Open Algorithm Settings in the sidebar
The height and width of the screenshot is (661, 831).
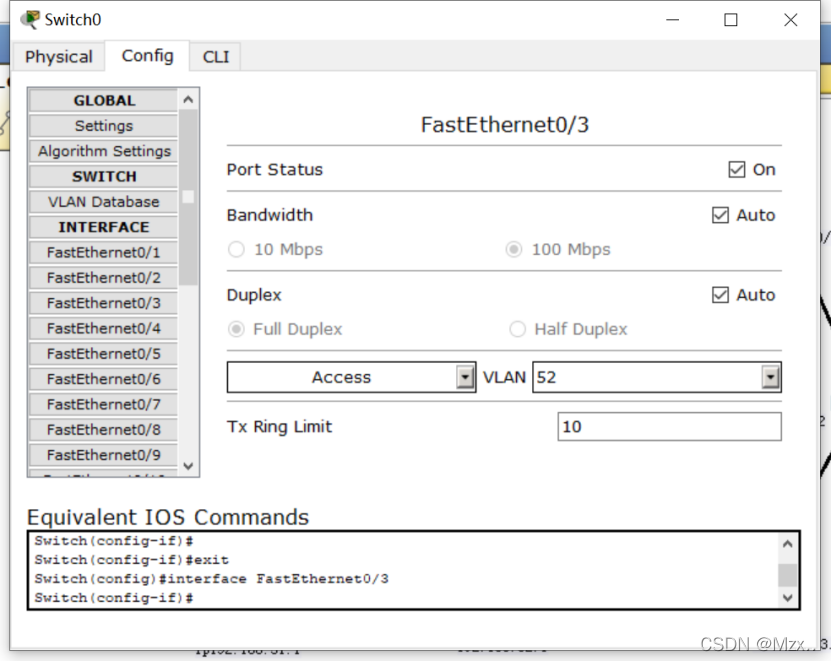coord(104,151)
